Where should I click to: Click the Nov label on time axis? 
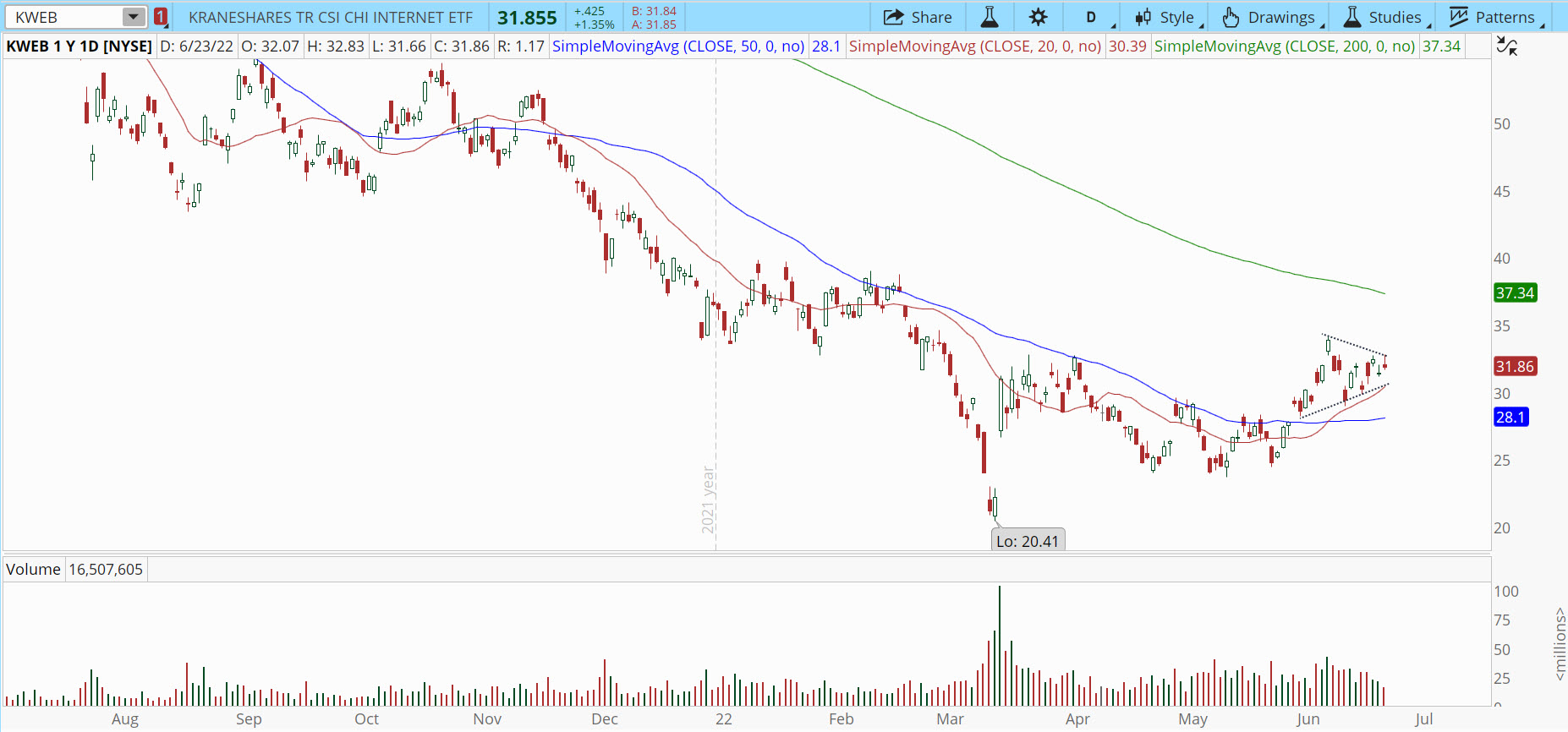487,719
